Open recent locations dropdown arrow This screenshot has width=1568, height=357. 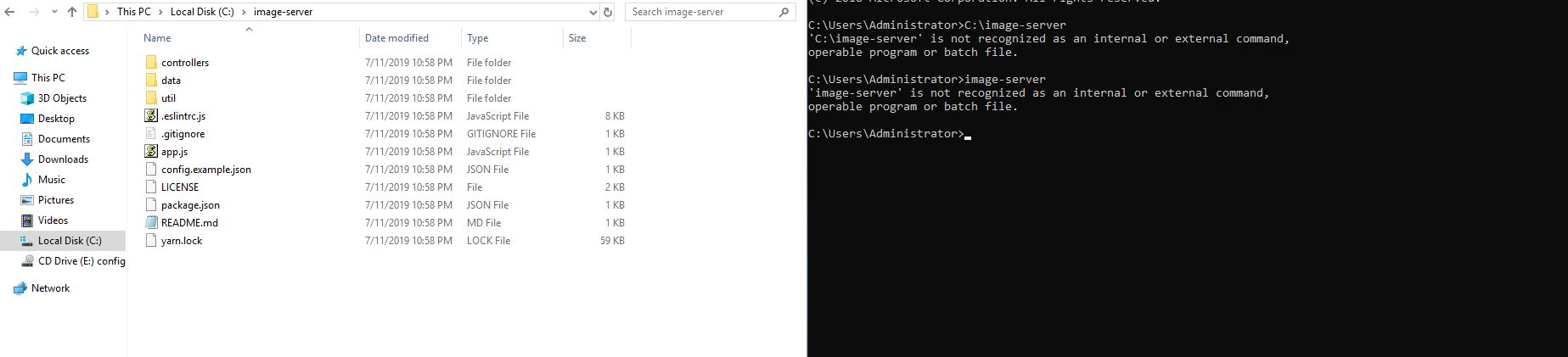pos(54,12)
